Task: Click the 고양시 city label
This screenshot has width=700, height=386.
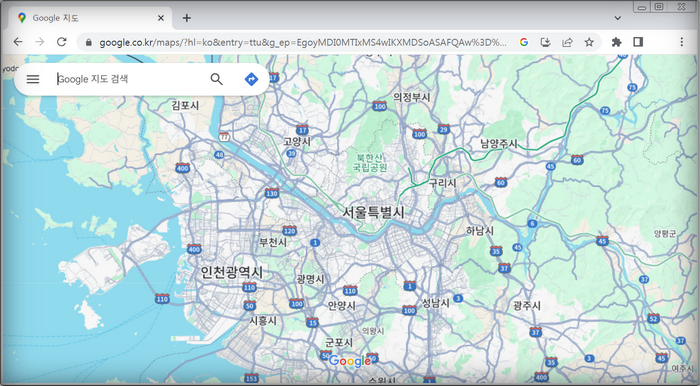Action: click(x=297, y=141)
